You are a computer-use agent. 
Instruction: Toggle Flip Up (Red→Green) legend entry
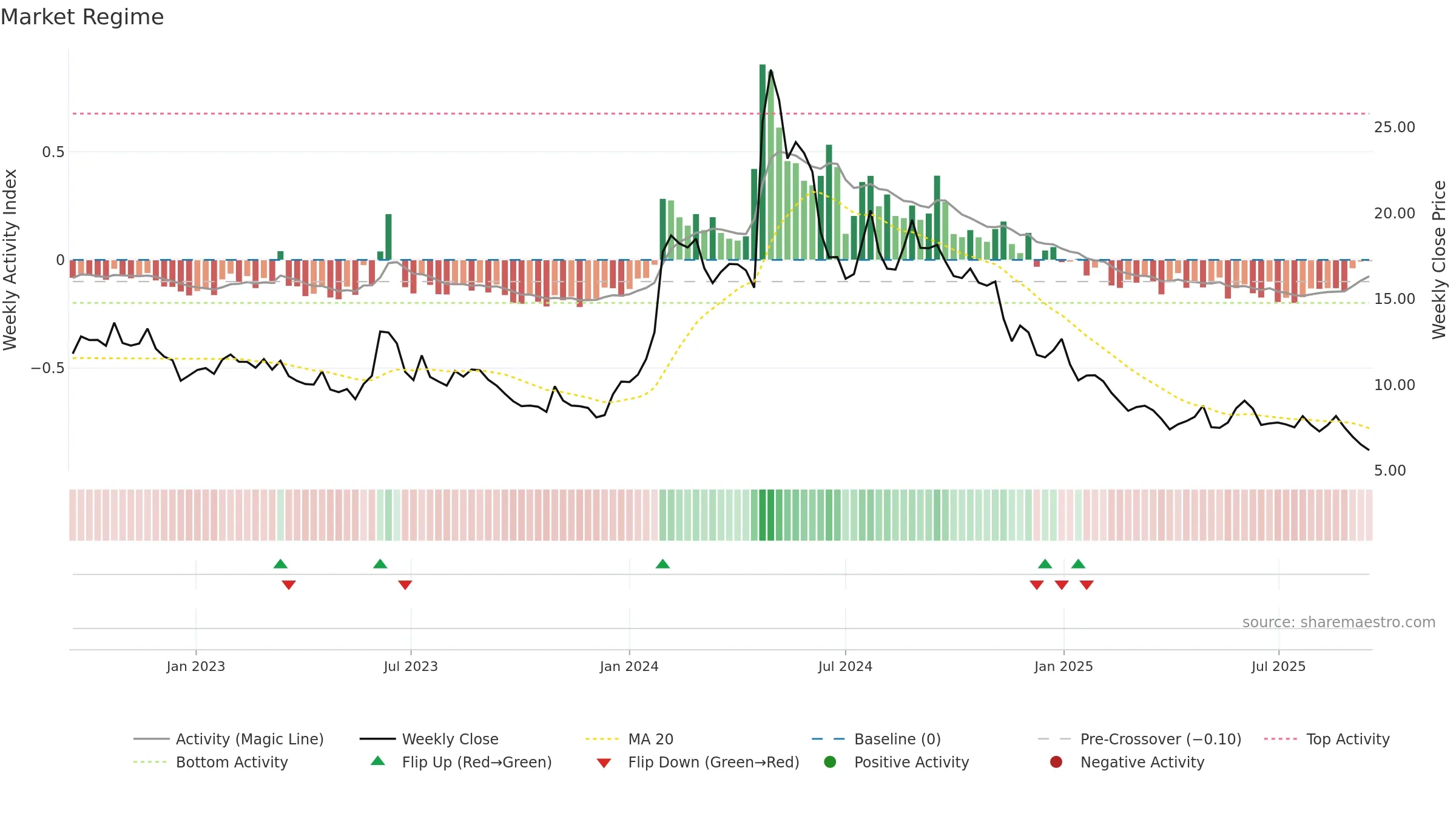(461, 762)
